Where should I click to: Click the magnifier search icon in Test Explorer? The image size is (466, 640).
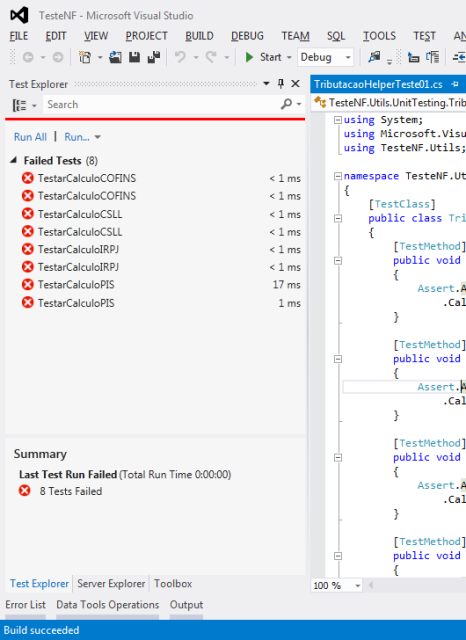coord(286,104)
